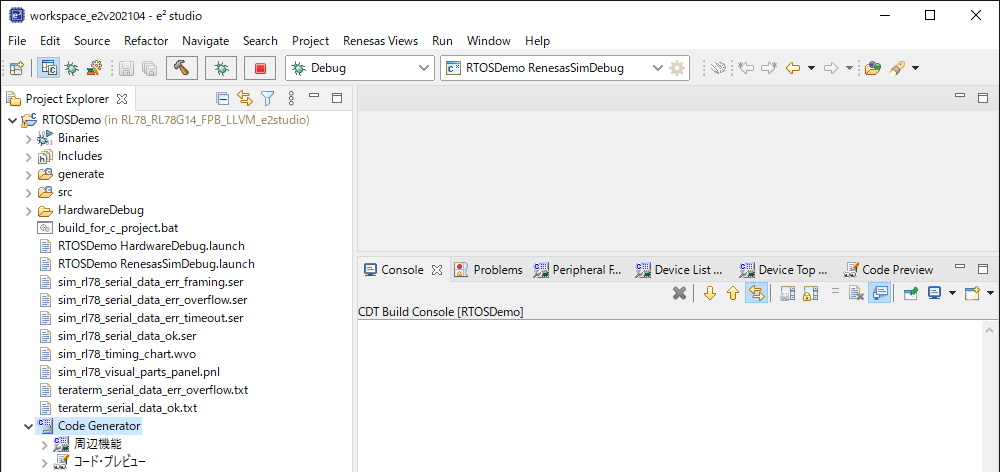Maximize the Project Explorer view

click(x=337, y=98)
